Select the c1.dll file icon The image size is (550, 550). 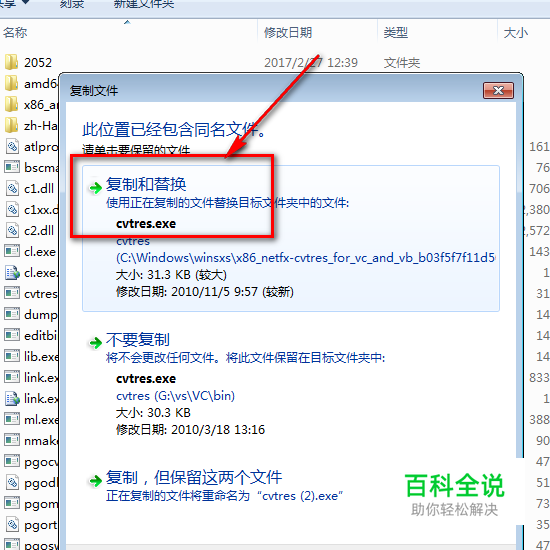(x=12, y=188)
